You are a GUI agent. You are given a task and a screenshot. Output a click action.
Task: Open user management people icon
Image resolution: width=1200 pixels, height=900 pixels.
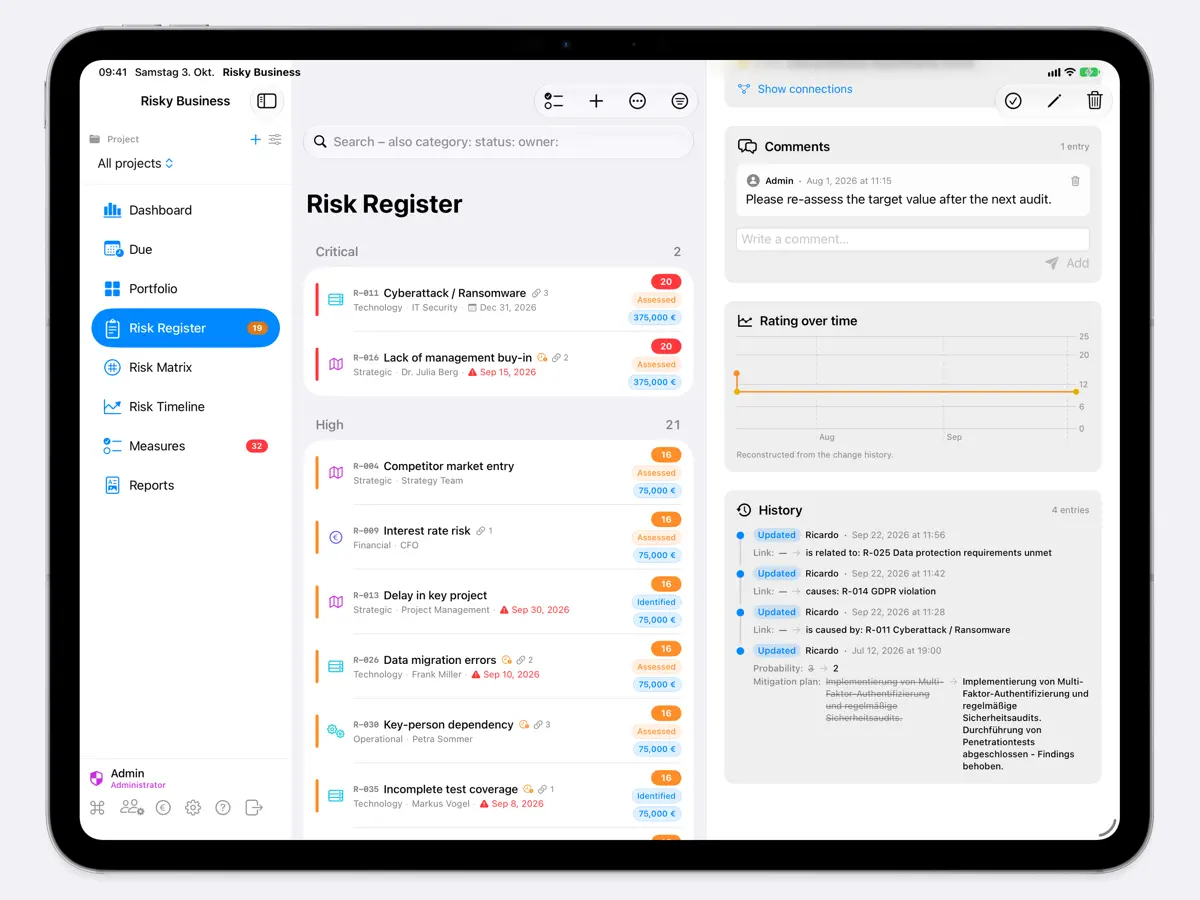coord(132,808)
